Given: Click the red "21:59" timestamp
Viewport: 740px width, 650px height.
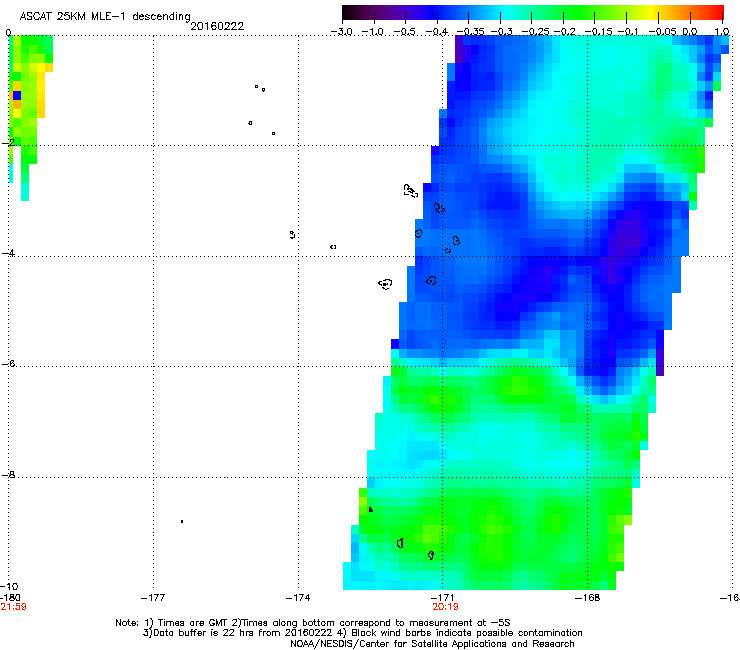Looking at the screenshot, I should [x=13, y=607].
